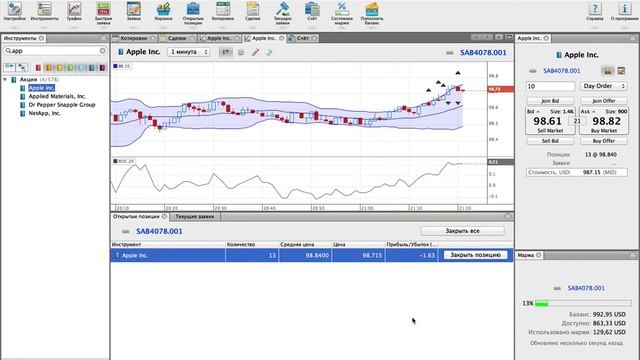Viewport: 640px width, 360px height.
Task: Click account SAB4078.001 link in chart header
Action: (x=483, y=53)
